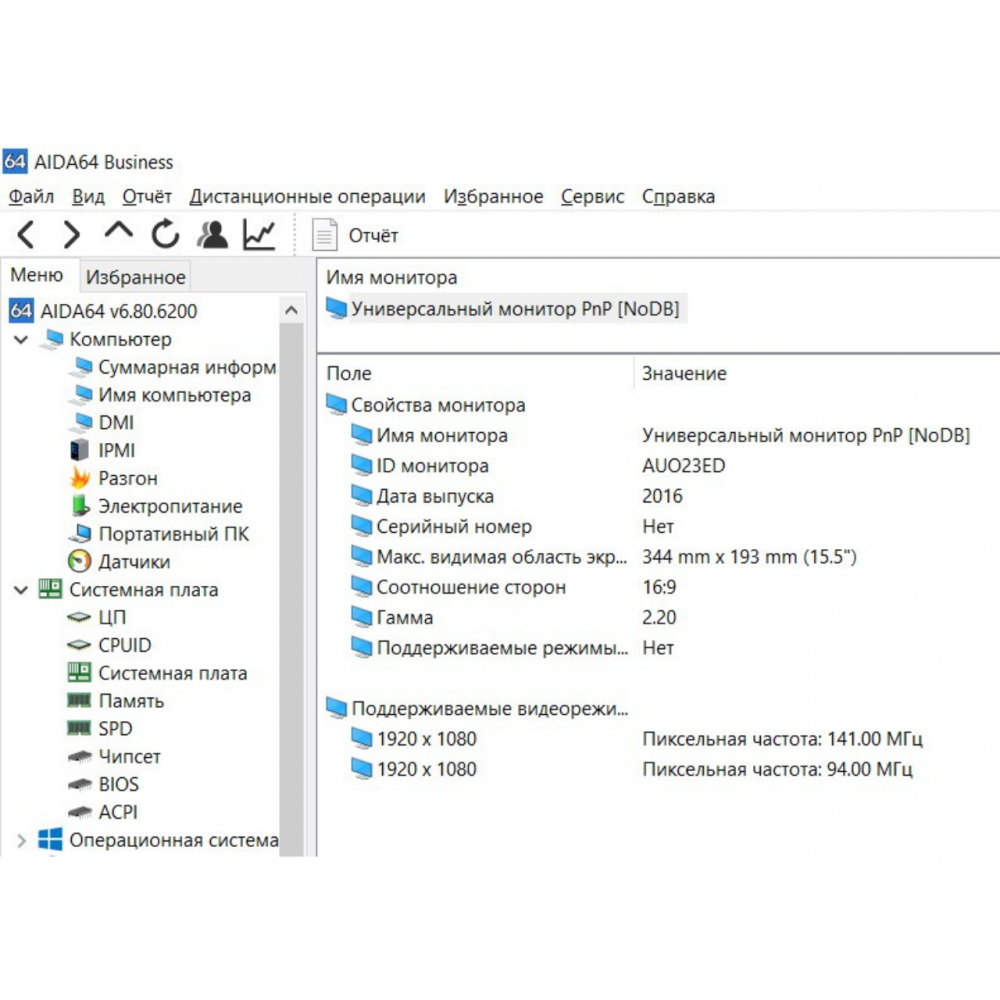
Task: Open the IPMI section
Action: 102,450
